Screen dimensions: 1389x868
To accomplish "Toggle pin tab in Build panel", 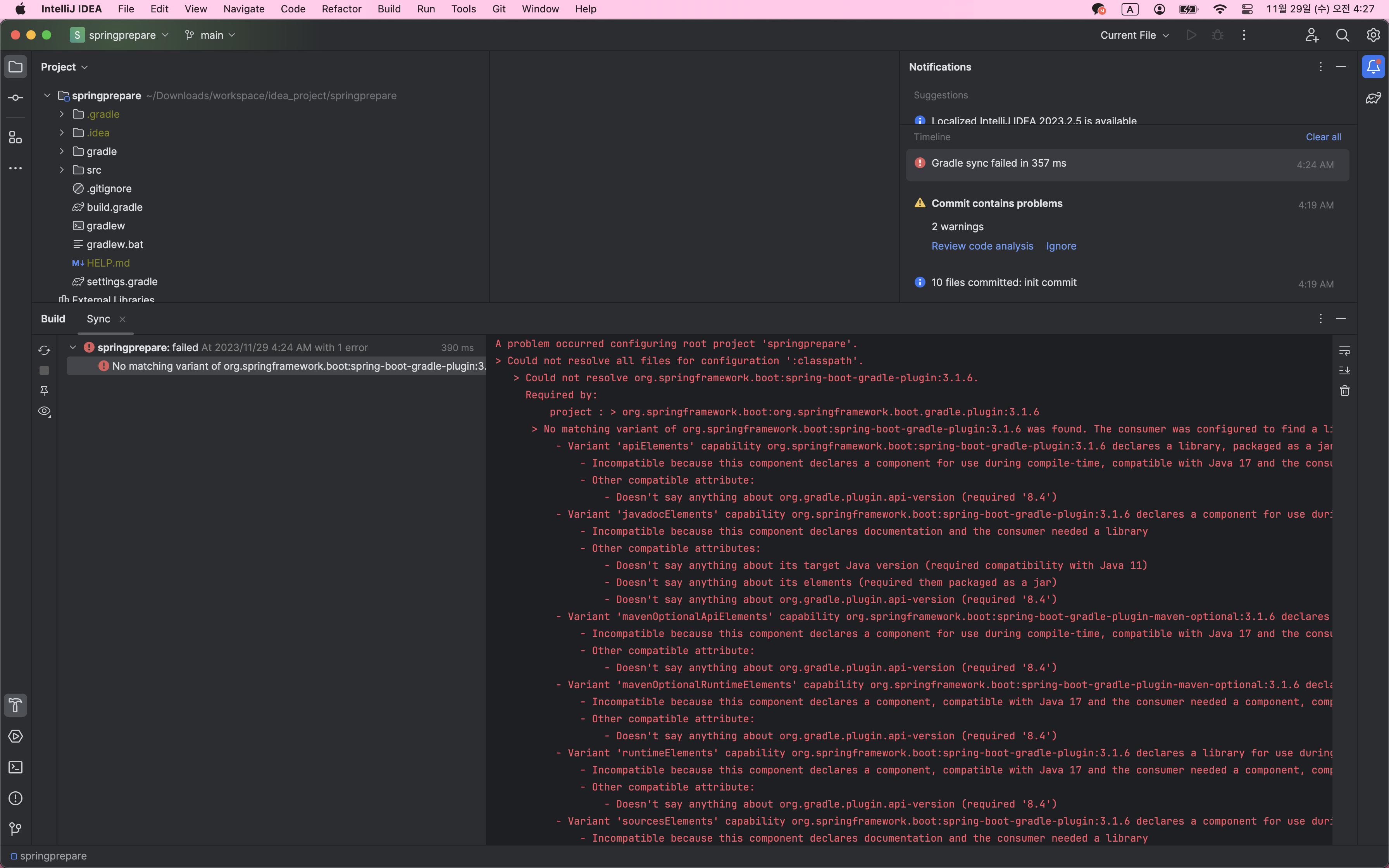I will (x=44, y=391).
